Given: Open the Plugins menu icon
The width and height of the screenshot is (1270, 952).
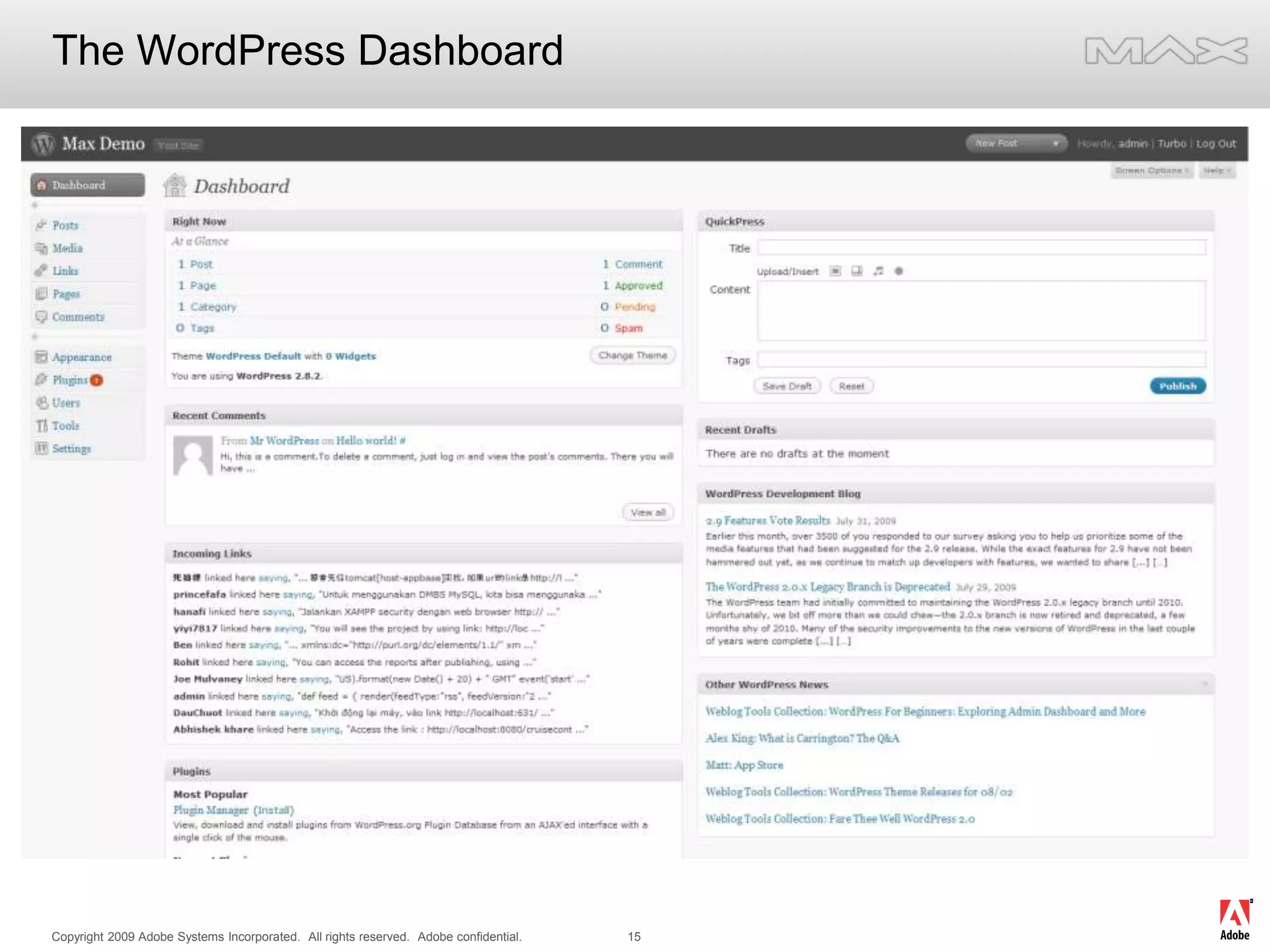Looking at the screenshot, I should coord(42,379).
